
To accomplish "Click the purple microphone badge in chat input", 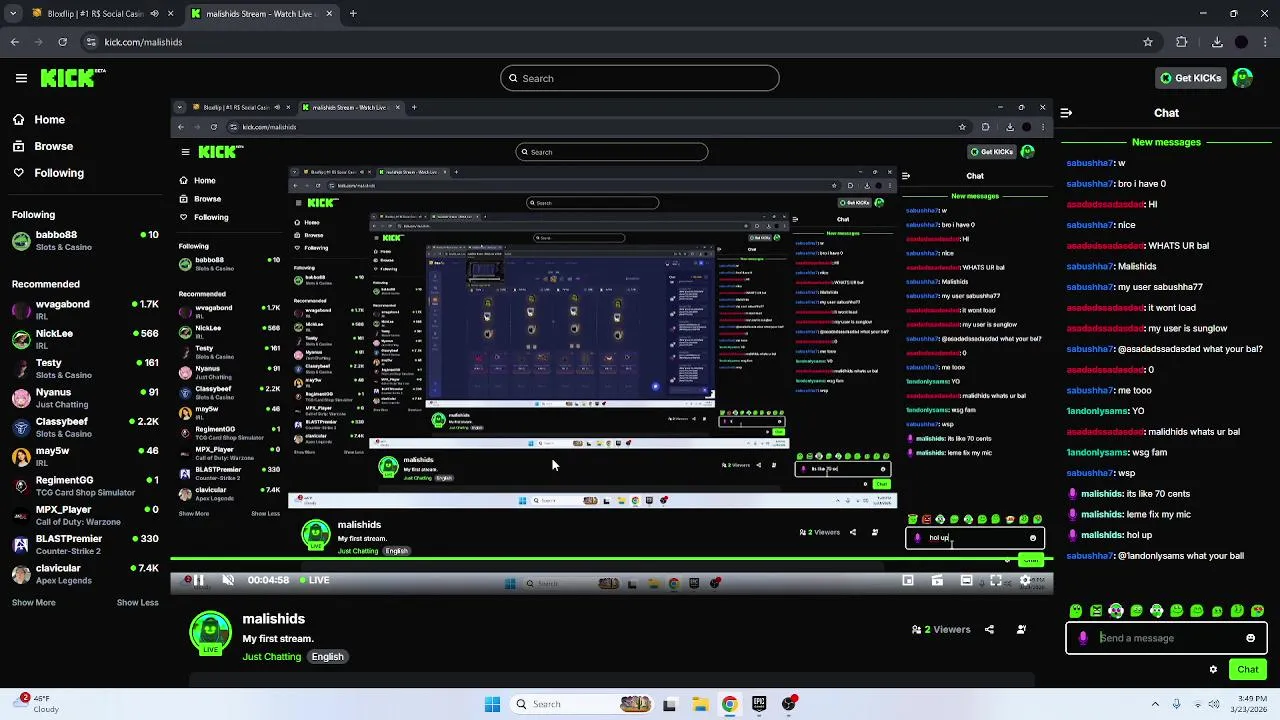I will coord(1083,638).
